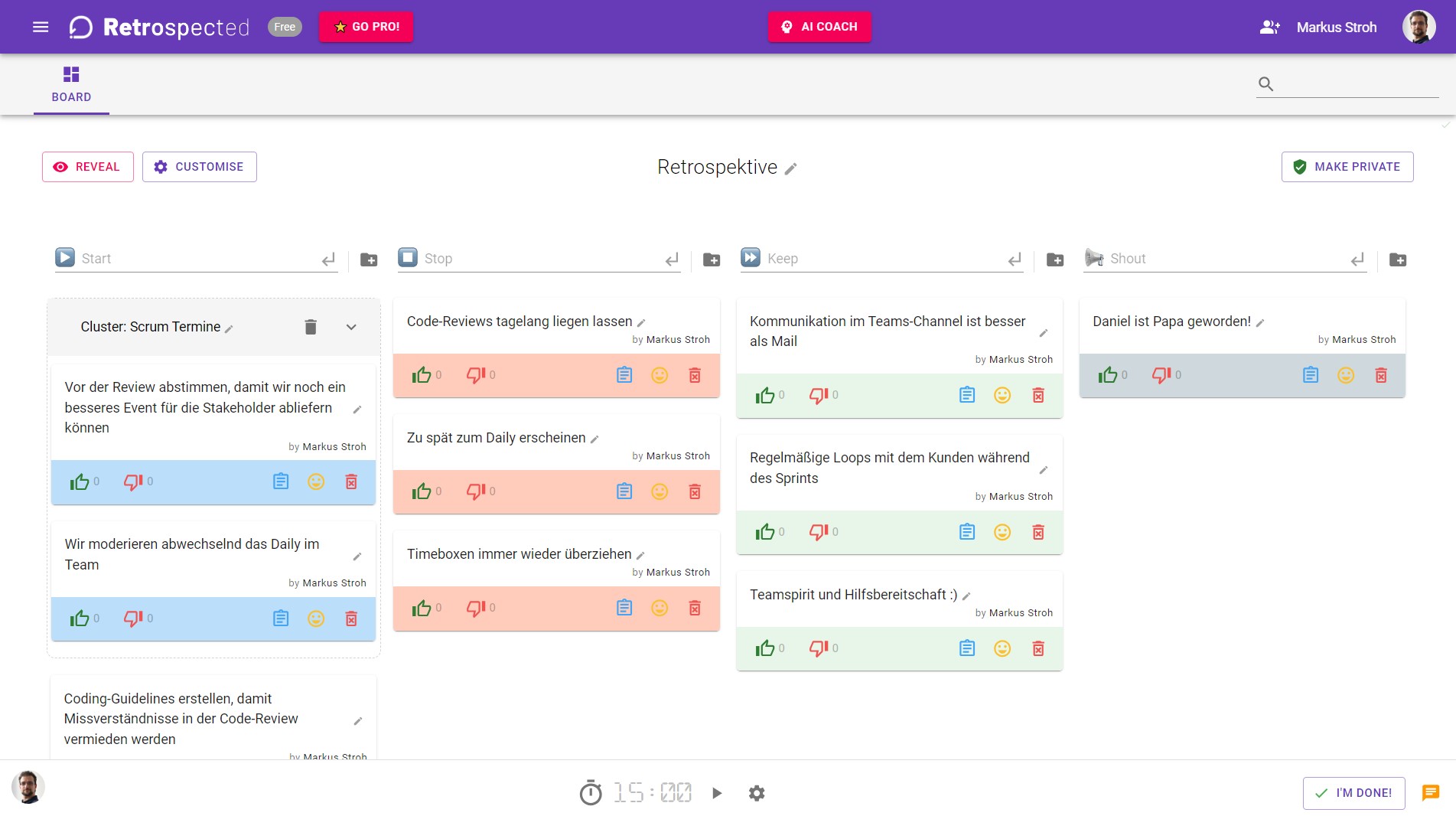
Task: Toggle Make Private for the session
Action: click(x=1347, y=167)
